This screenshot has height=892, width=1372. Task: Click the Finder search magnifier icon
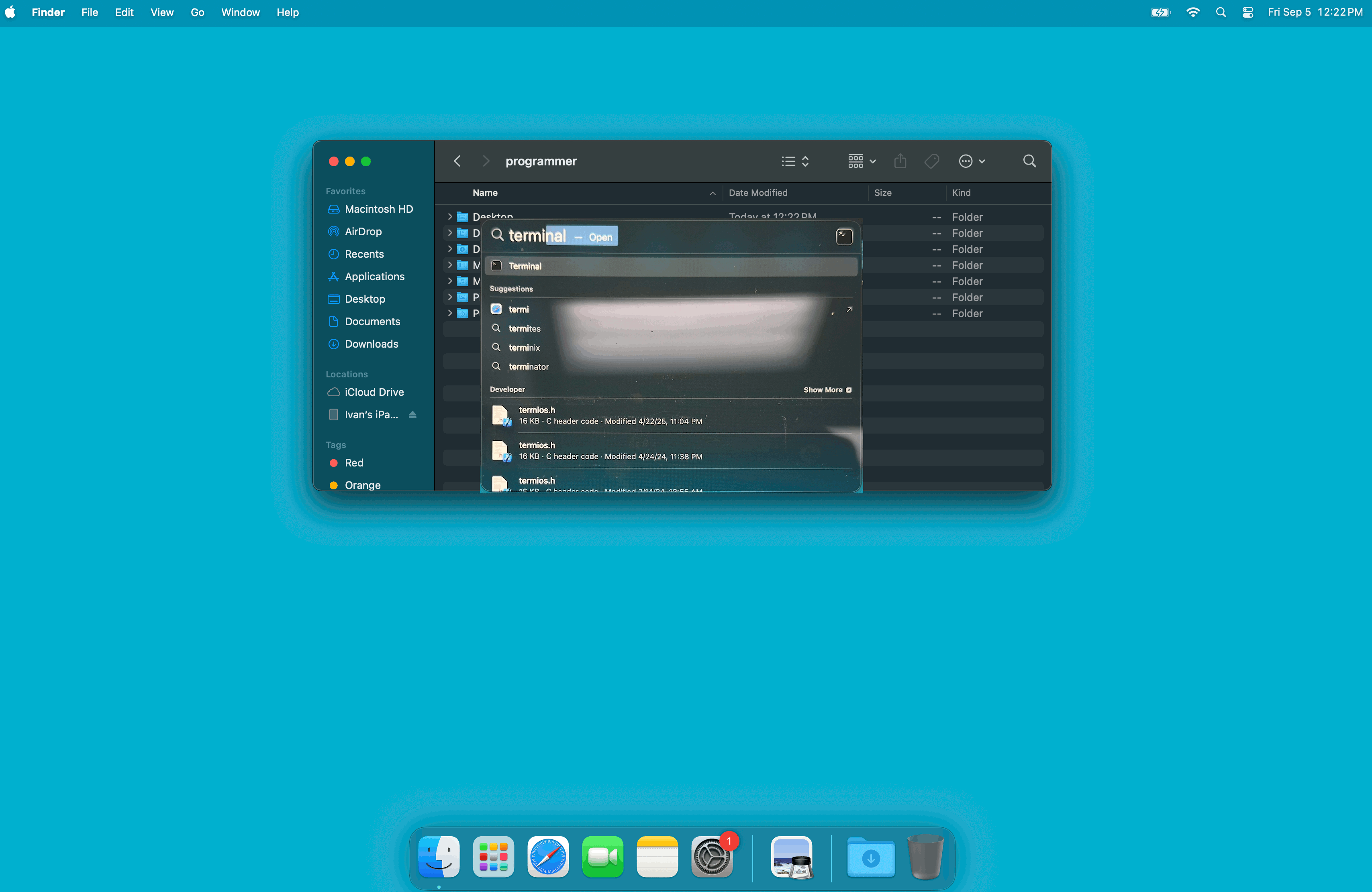(1029, 161)
